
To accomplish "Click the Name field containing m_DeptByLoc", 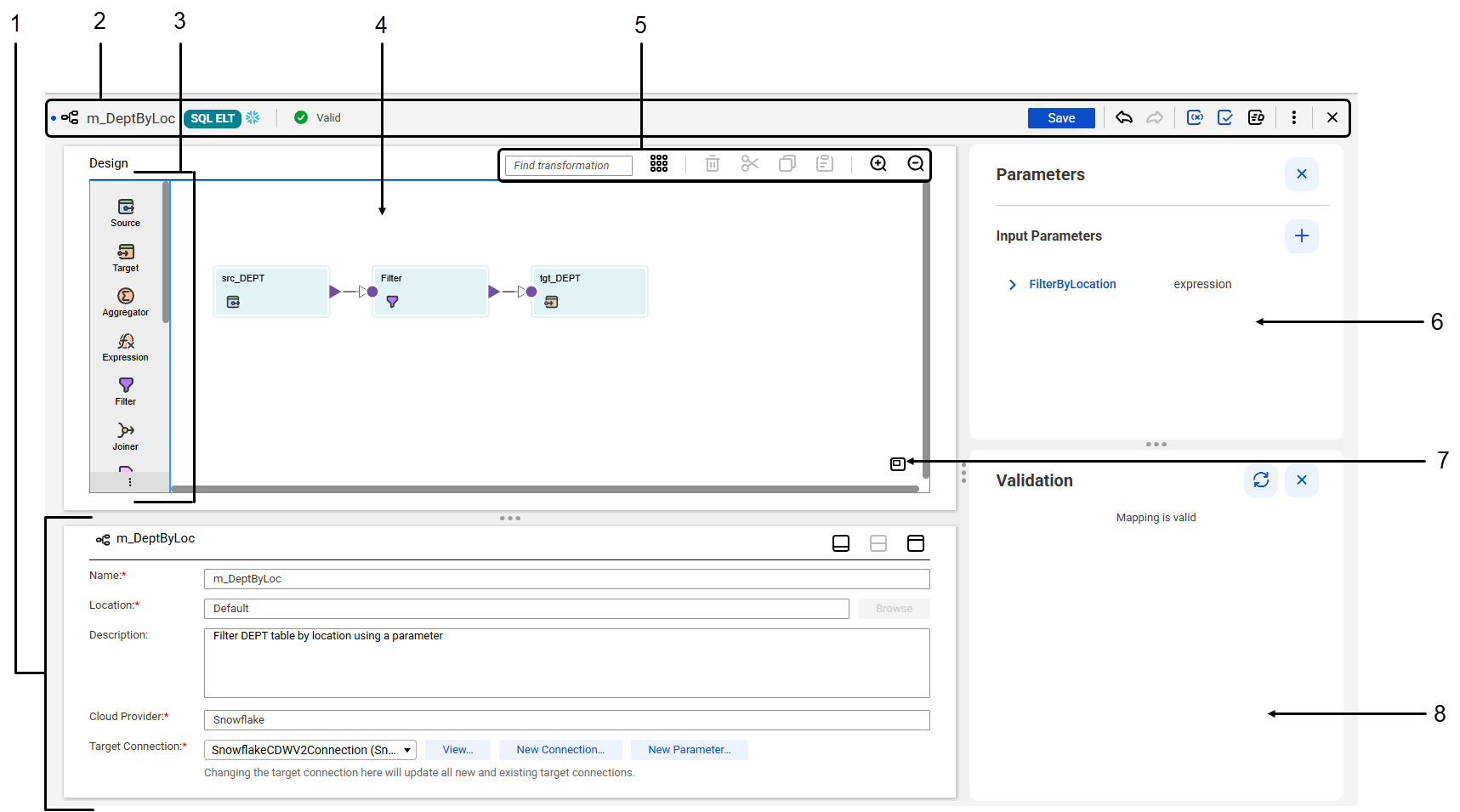I will (567, 579).
